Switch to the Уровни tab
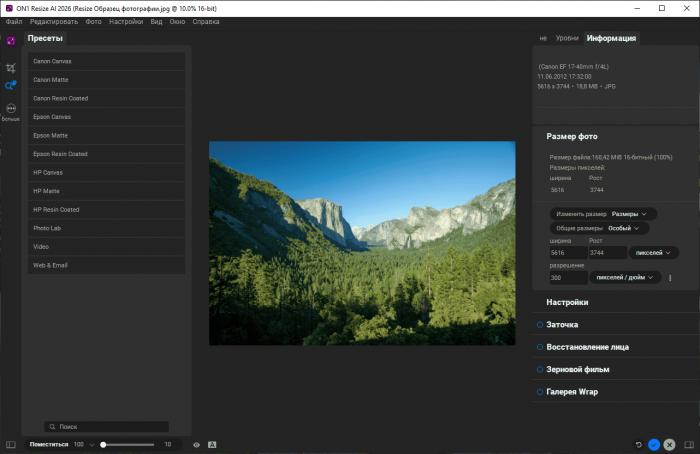 point(565,38)
